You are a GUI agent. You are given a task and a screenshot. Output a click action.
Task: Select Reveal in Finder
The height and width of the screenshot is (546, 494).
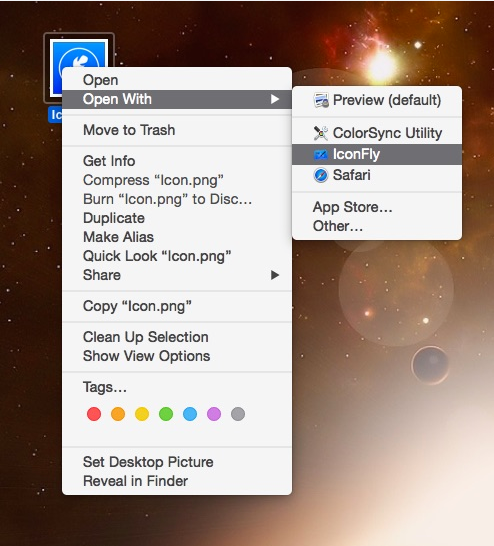click(x=177, y=481)
